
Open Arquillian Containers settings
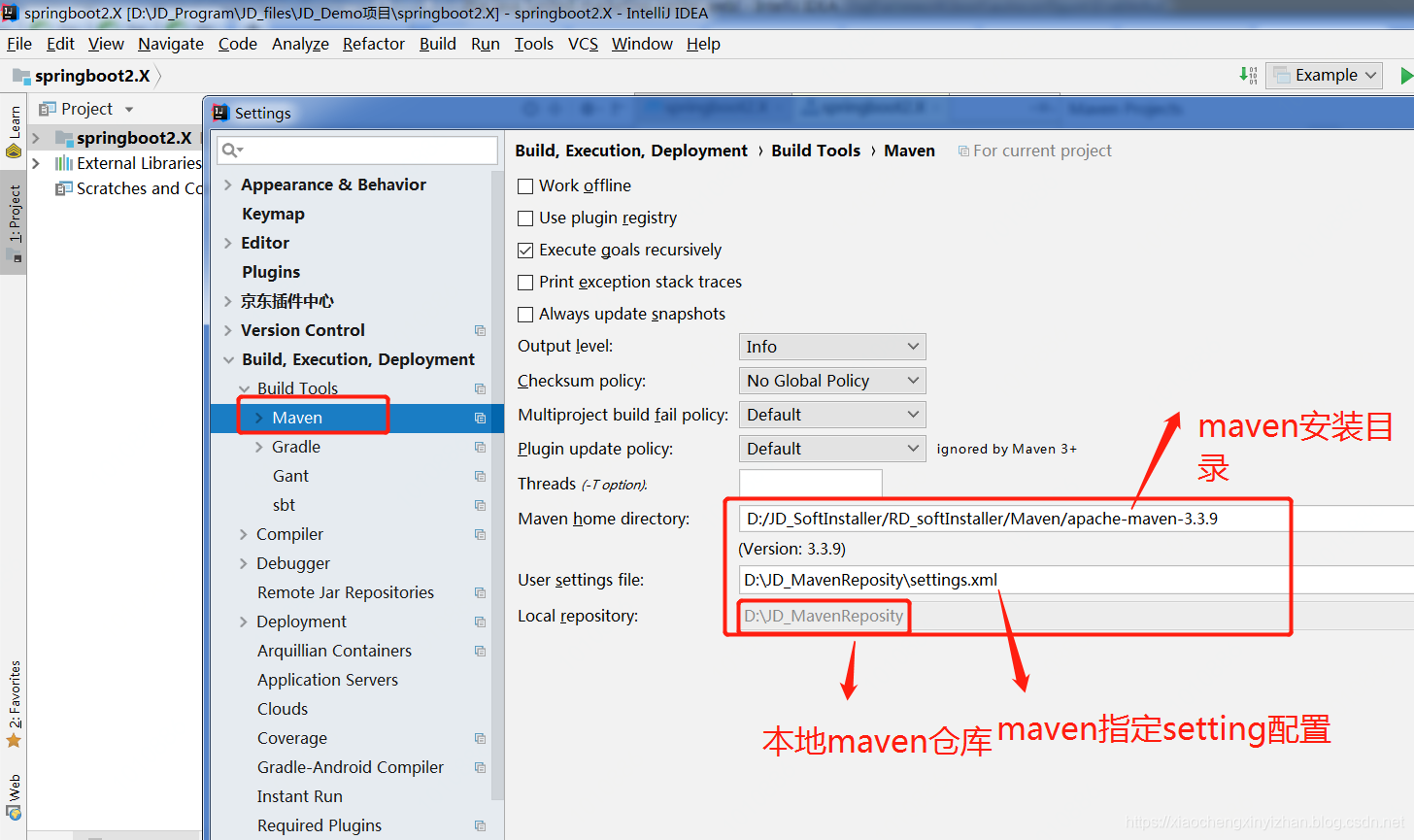(x=334, y=651)
